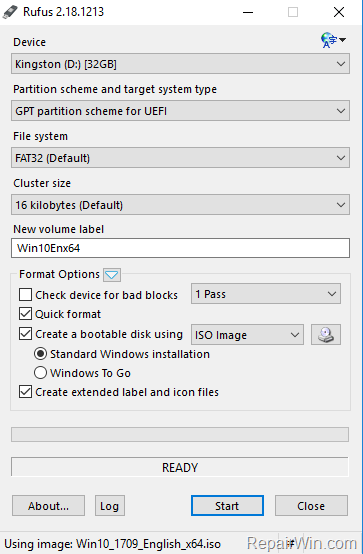Choose the Windows To Go option

(40, 373)
